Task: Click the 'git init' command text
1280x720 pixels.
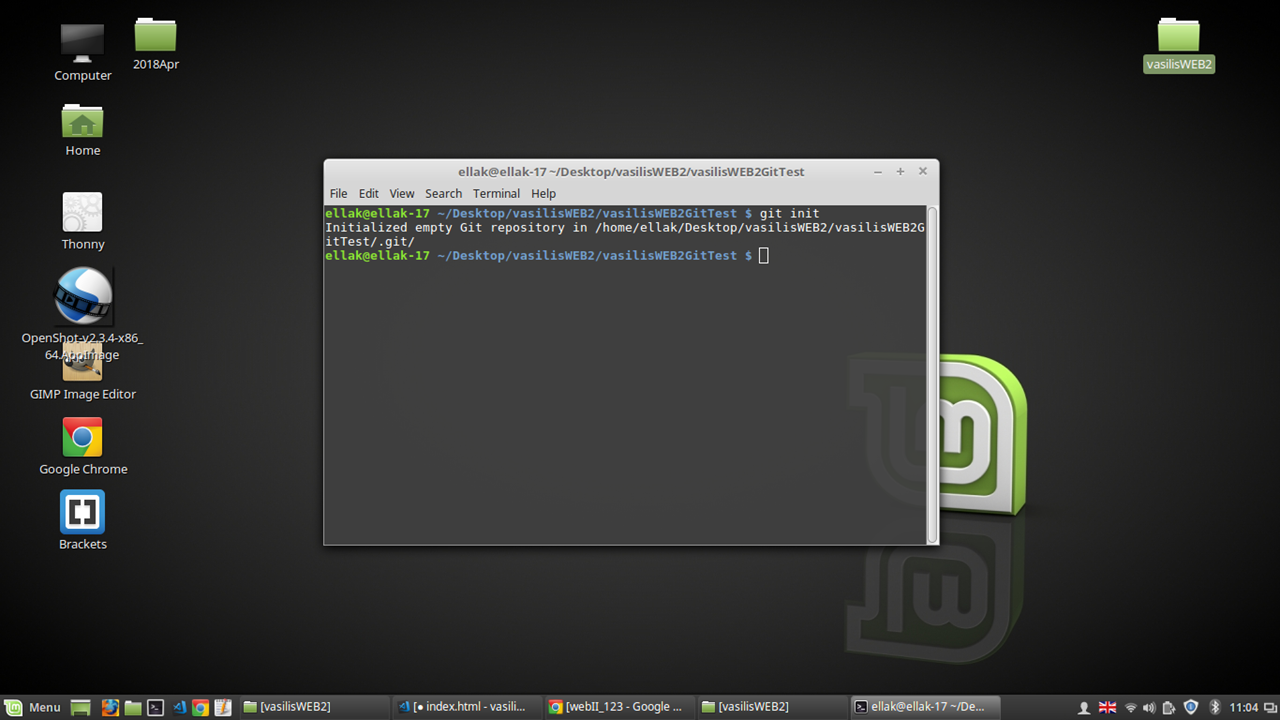Action: tap(789, 213)
